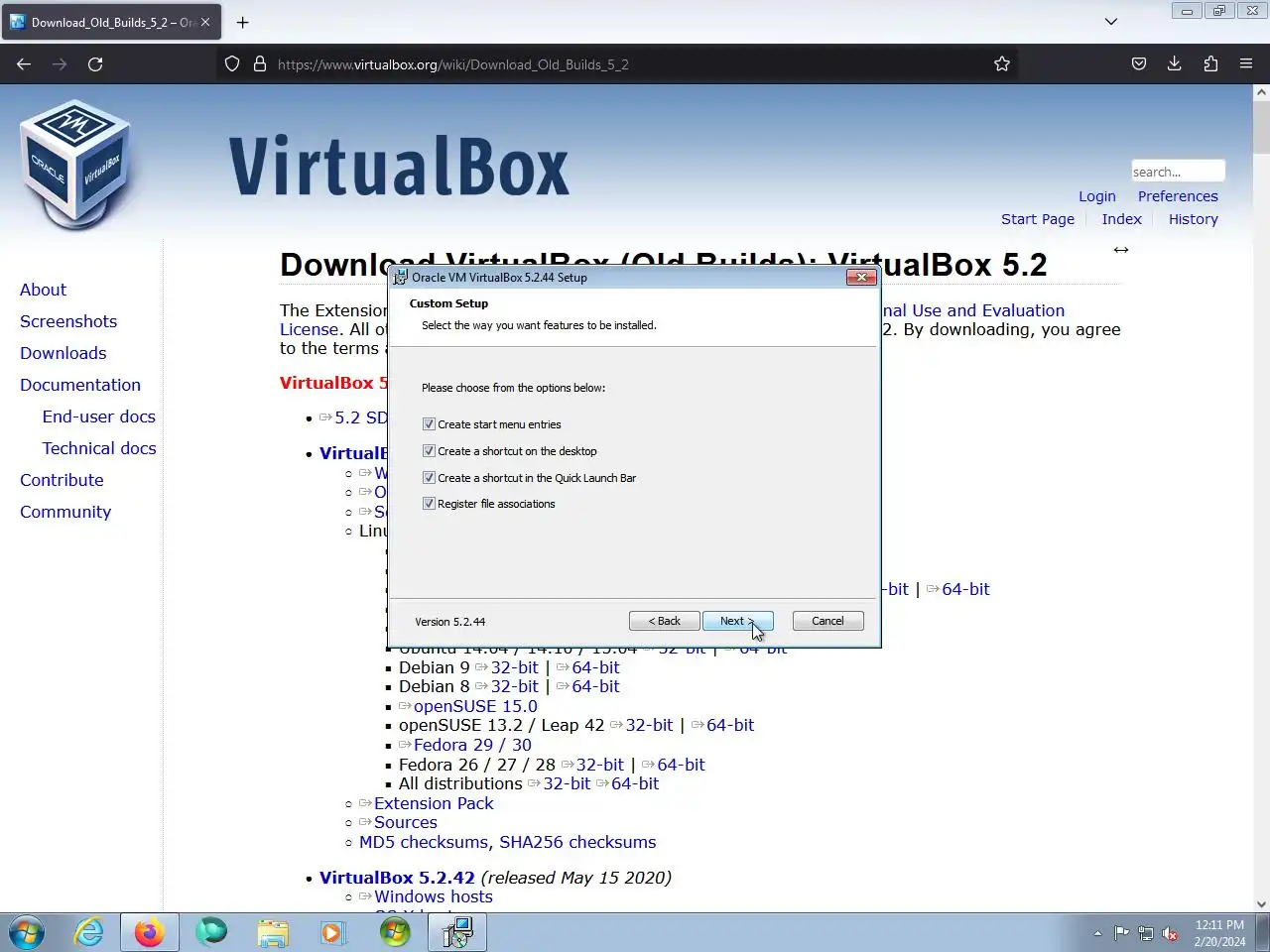Open the Downloads sidebar link
This screenshot has height=952, width=1270.
(63, 353)
